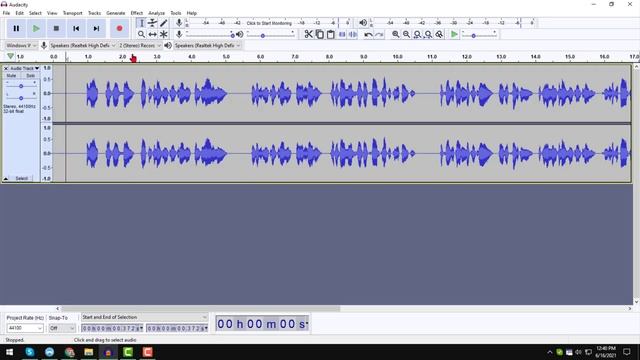Click the Copy icon

(x=320, y=34)
